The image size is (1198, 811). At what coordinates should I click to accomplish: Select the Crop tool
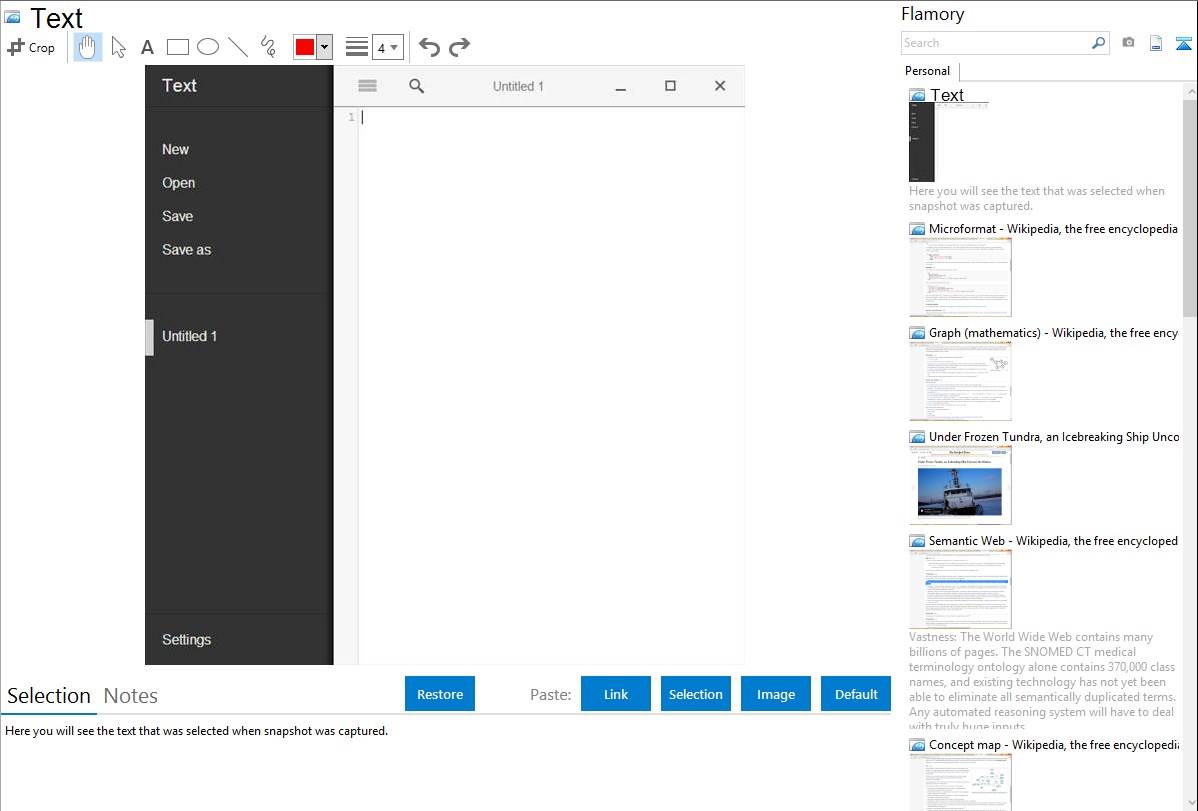[x=31, y=47]
